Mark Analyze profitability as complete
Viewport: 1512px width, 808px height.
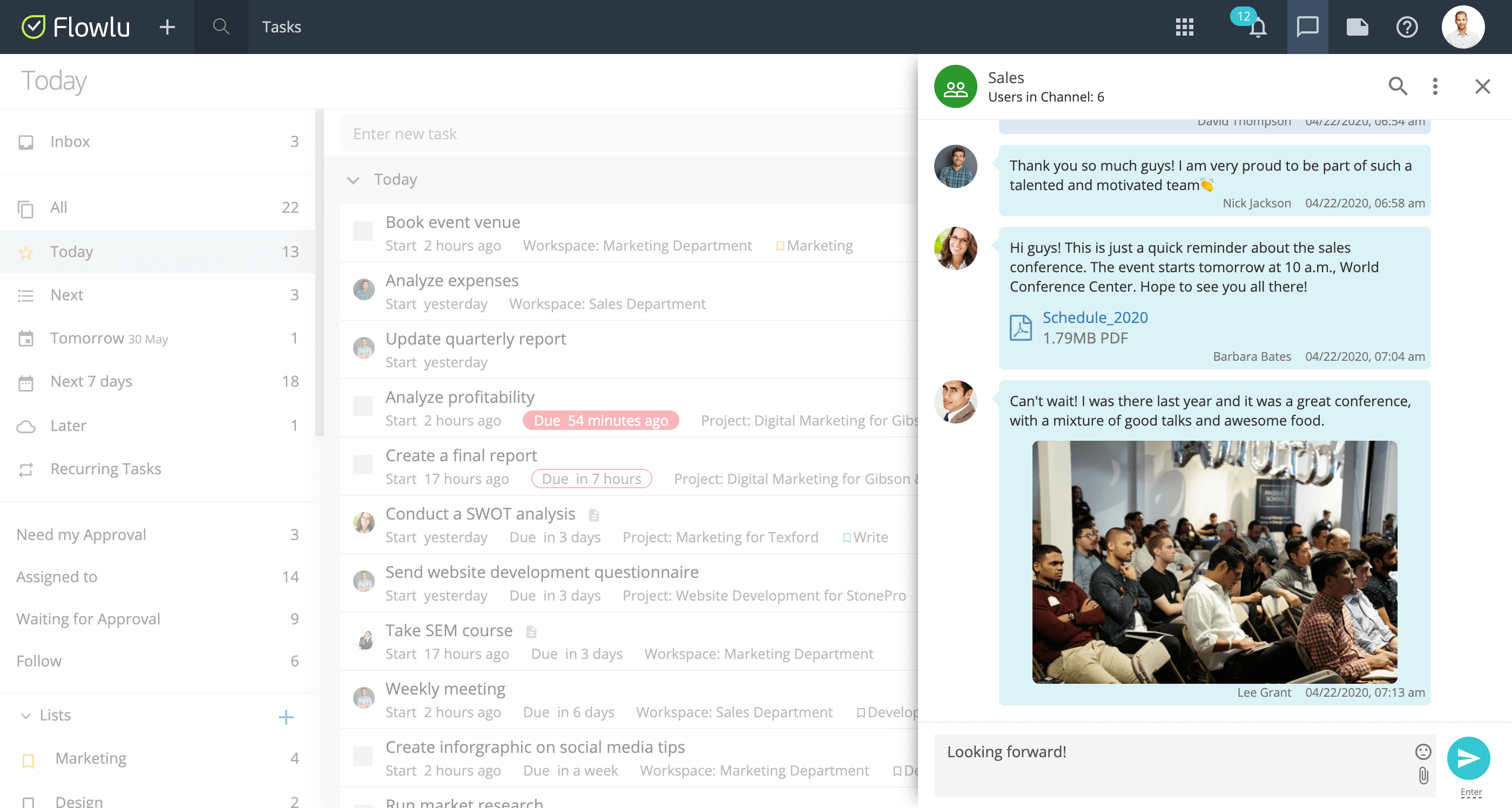point(363,406)
